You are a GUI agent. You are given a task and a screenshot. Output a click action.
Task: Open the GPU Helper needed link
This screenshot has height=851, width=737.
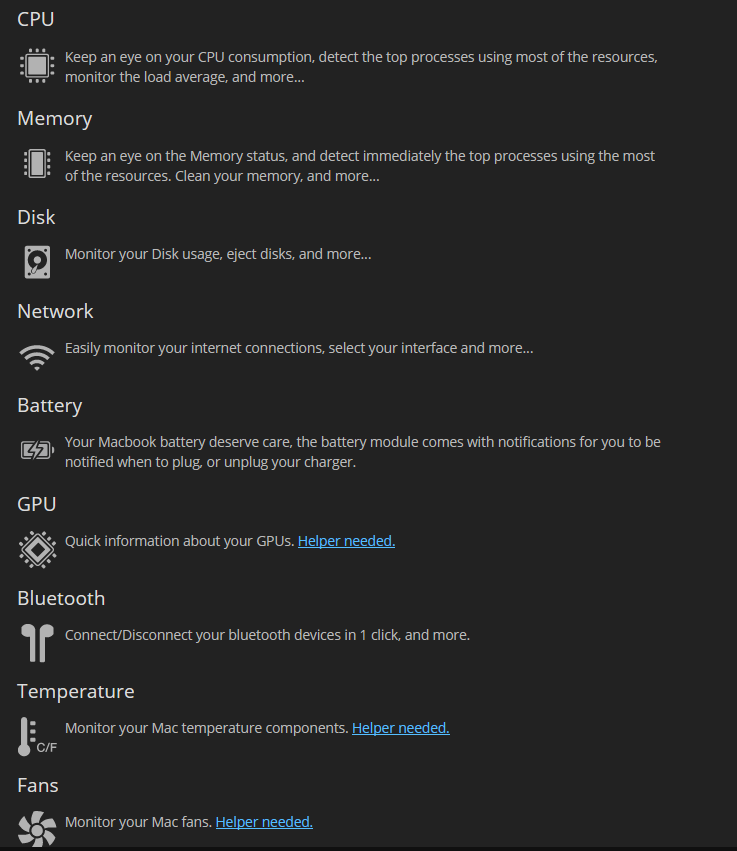coord(346,540)
